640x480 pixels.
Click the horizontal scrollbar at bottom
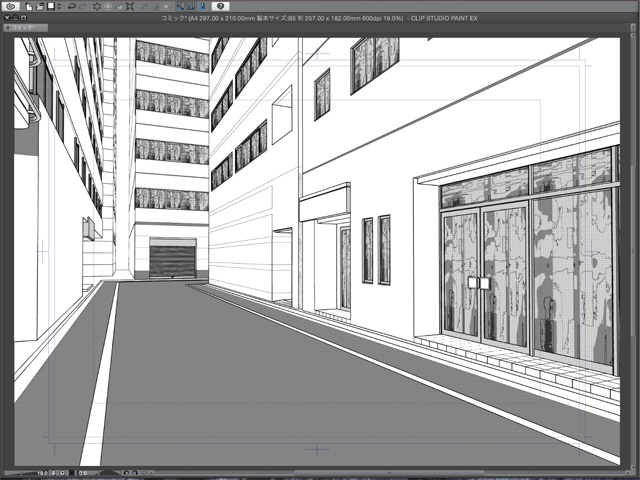[388, 473]
